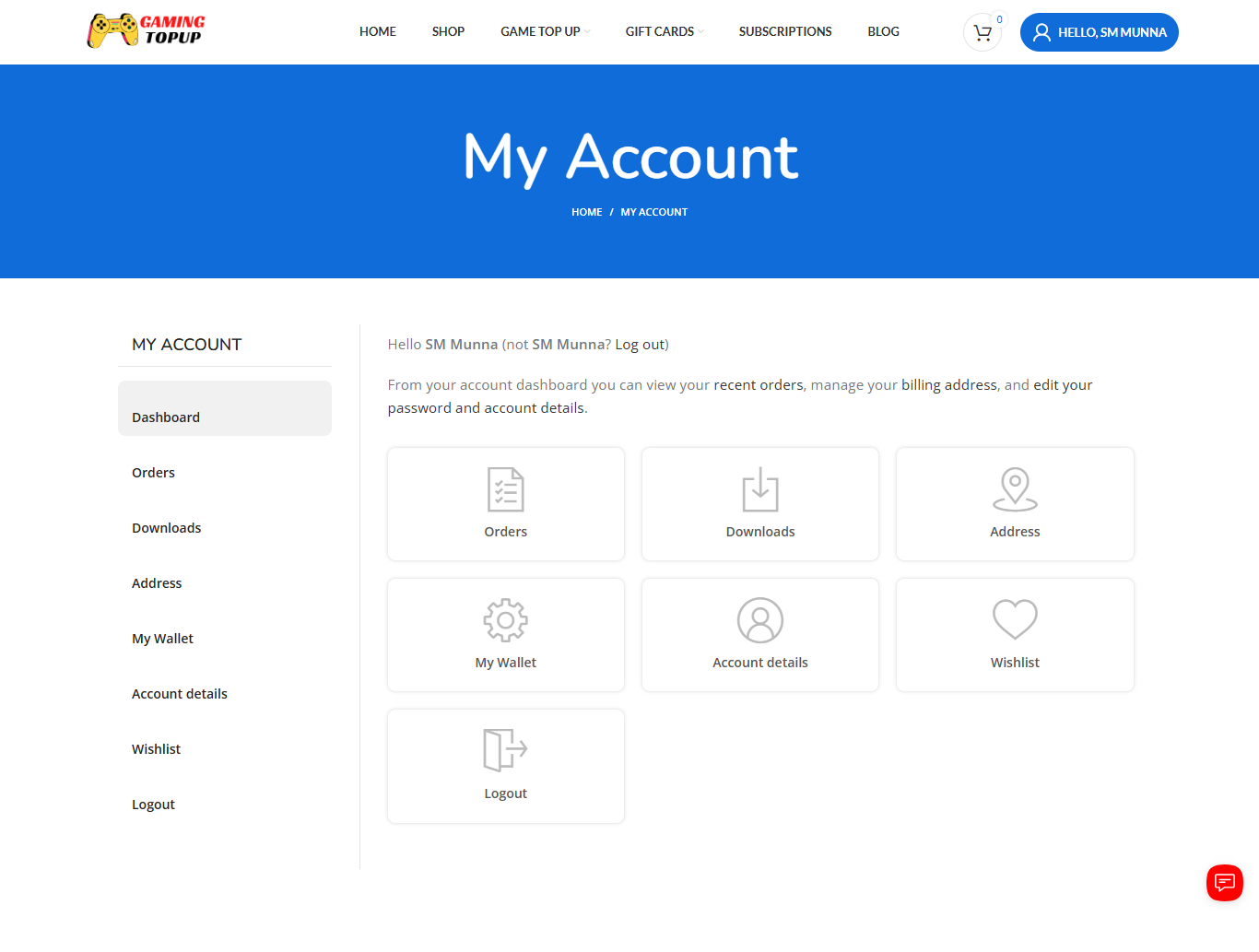Click the Address map pin icon
Viewport: 1259px width, 952px height.
click(1015, 489)
